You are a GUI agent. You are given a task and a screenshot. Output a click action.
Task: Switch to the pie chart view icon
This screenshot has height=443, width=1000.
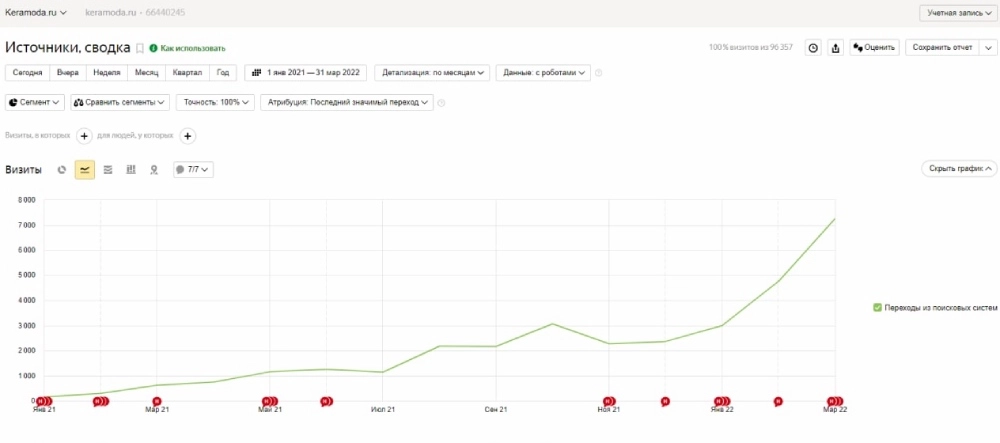pos(62,170)
